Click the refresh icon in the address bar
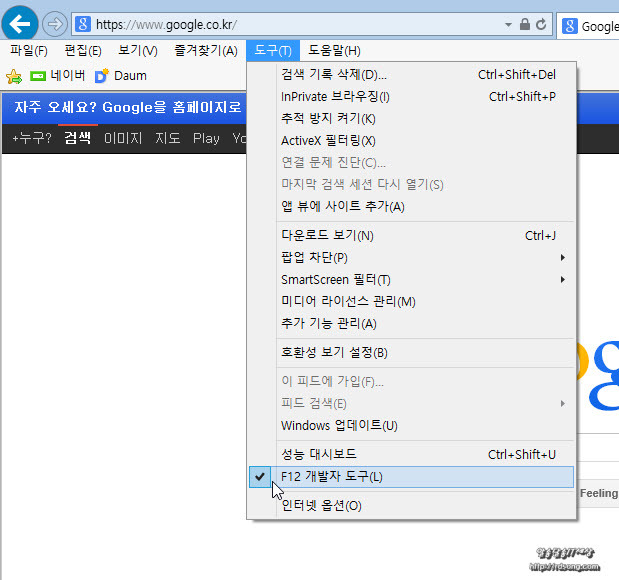This screenshot has height=580, width=619. [x=541, y=24]
